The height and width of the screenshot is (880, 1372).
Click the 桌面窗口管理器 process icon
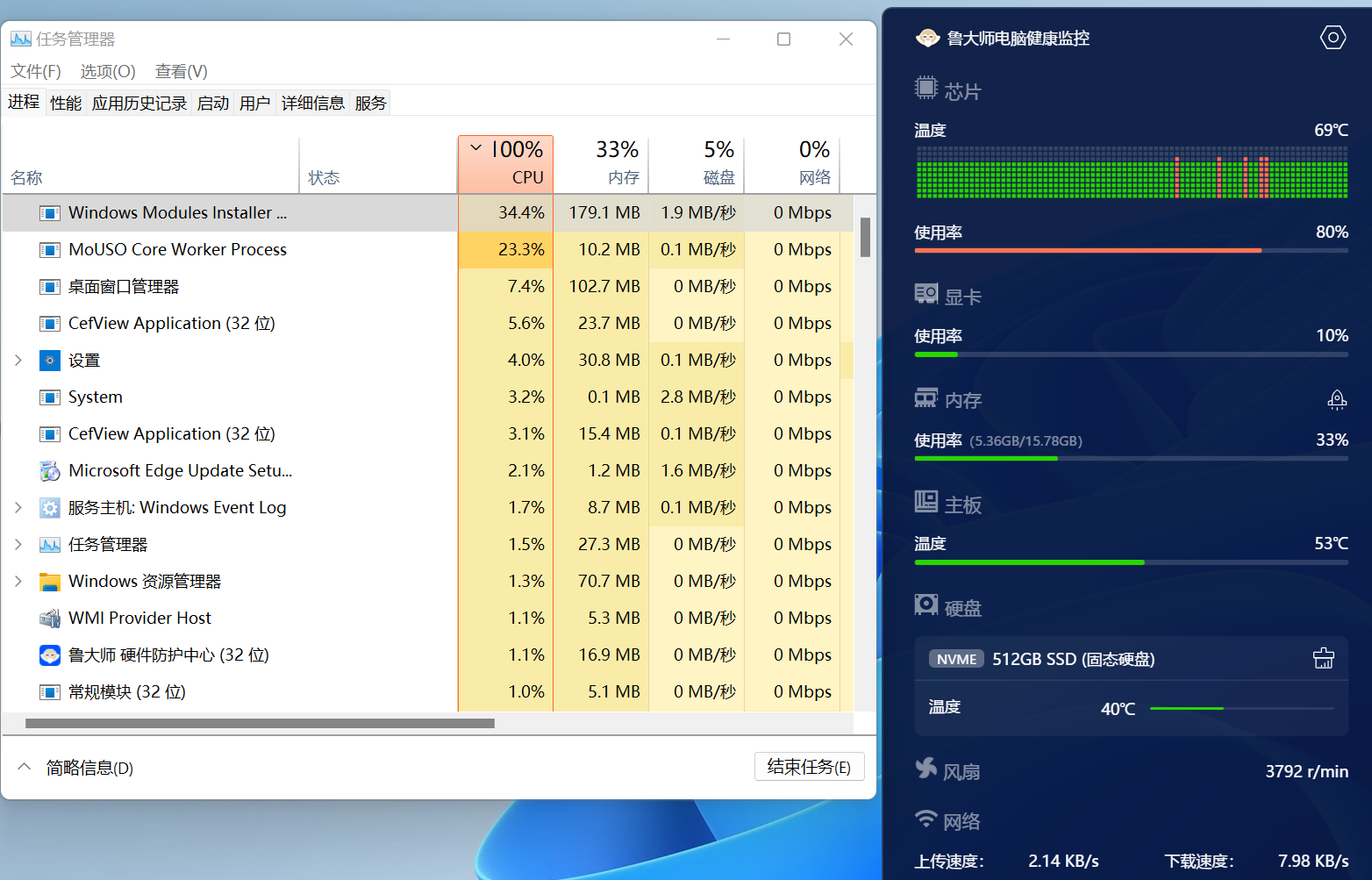[50, 286]
